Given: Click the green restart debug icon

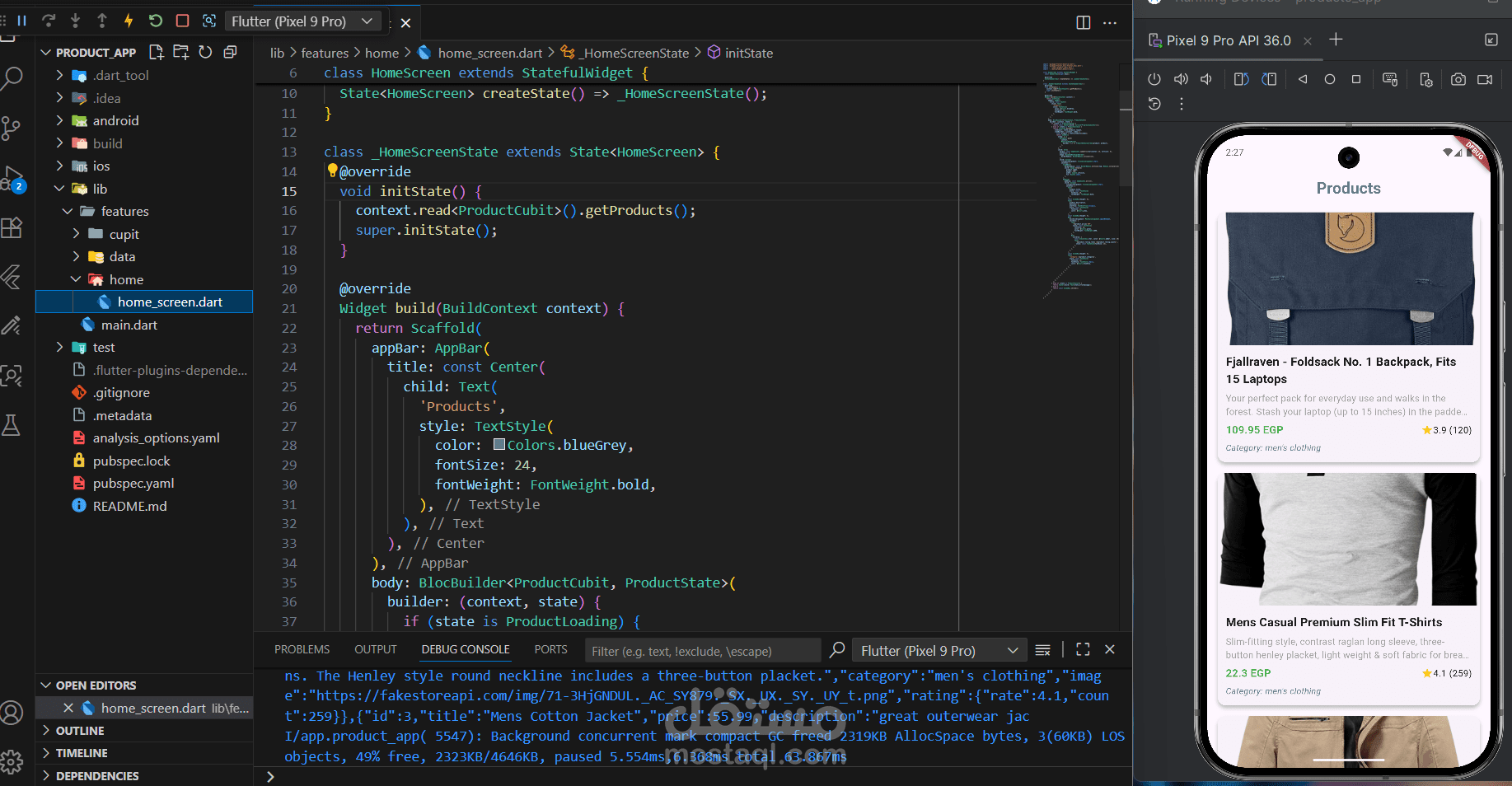Looking at the screenshot, I should 156,21.
